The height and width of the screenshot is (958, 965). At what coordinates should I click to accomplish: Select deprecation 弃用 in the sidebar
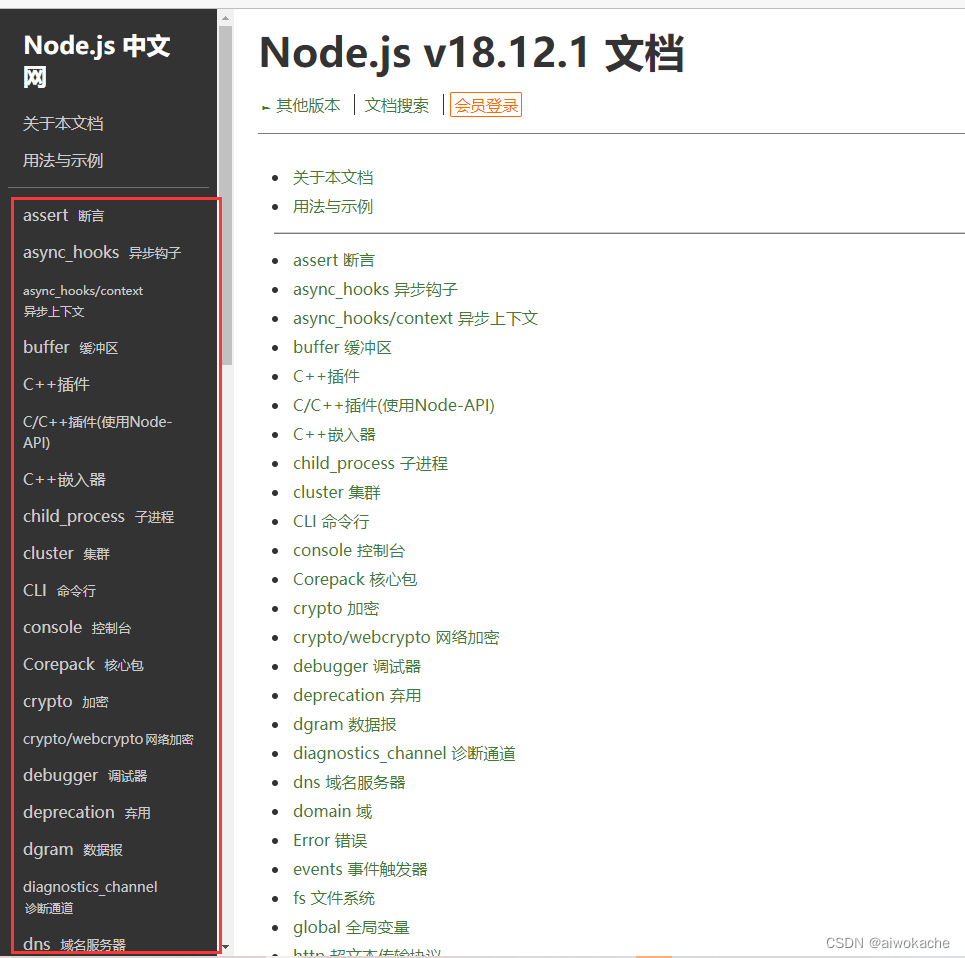[x=87, y=812]
